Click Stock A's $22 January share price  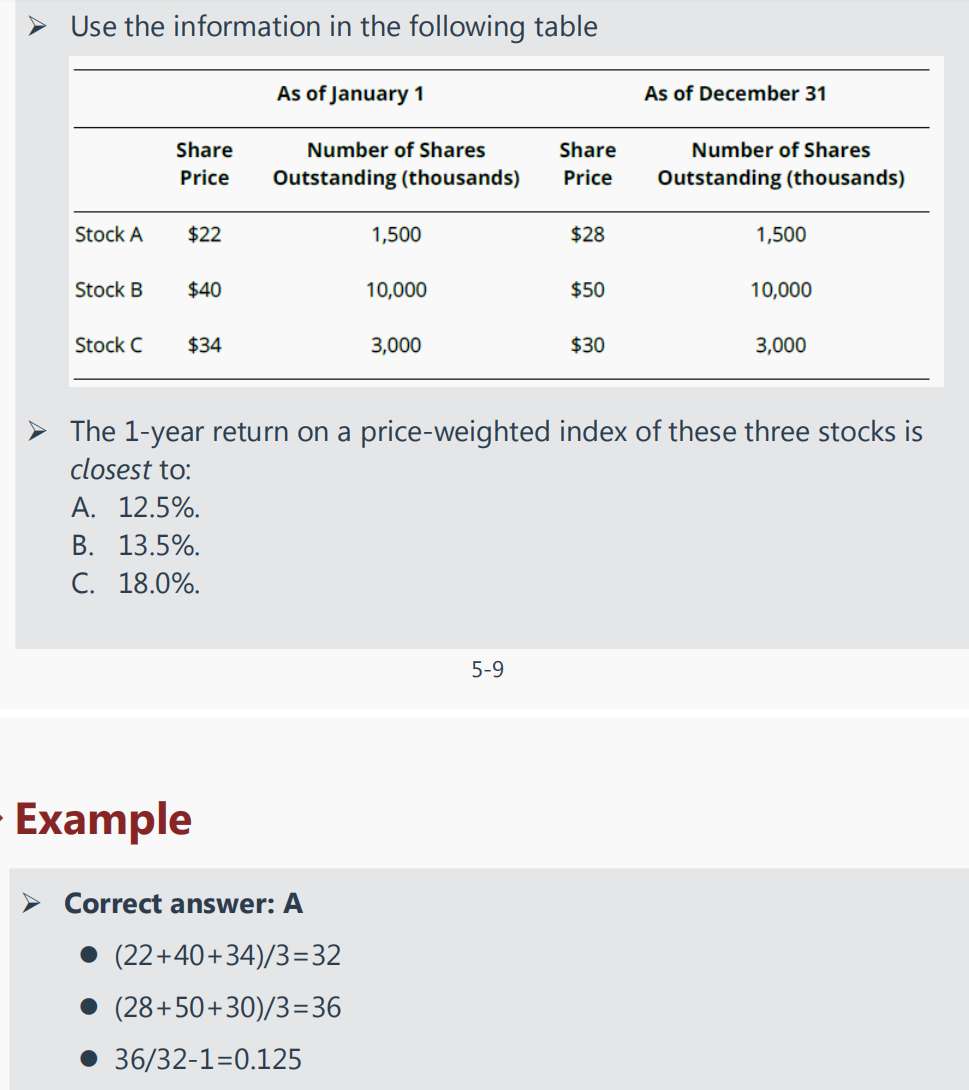coord(205,235)
